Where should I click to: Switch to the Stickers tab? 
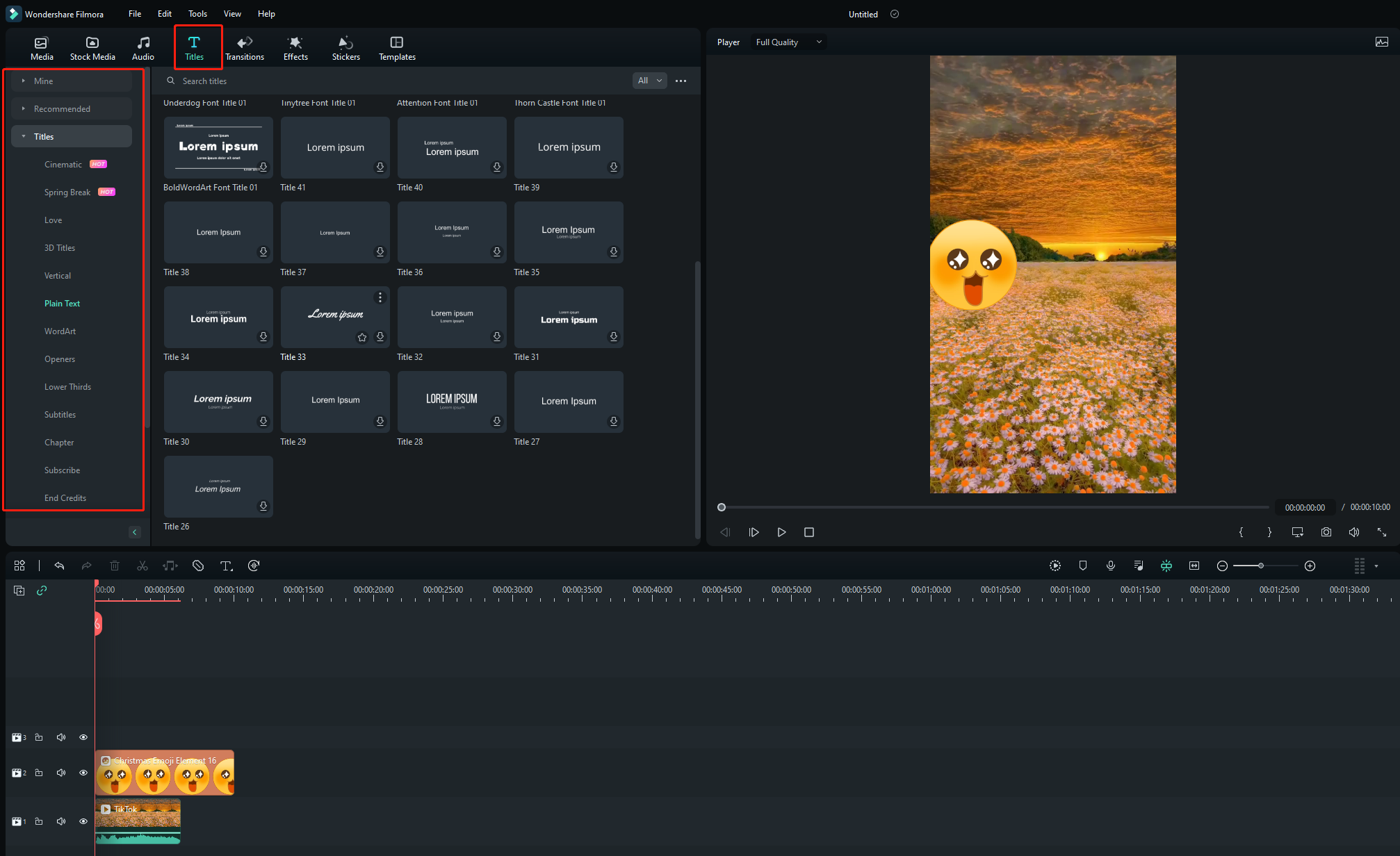coord(345,47)
